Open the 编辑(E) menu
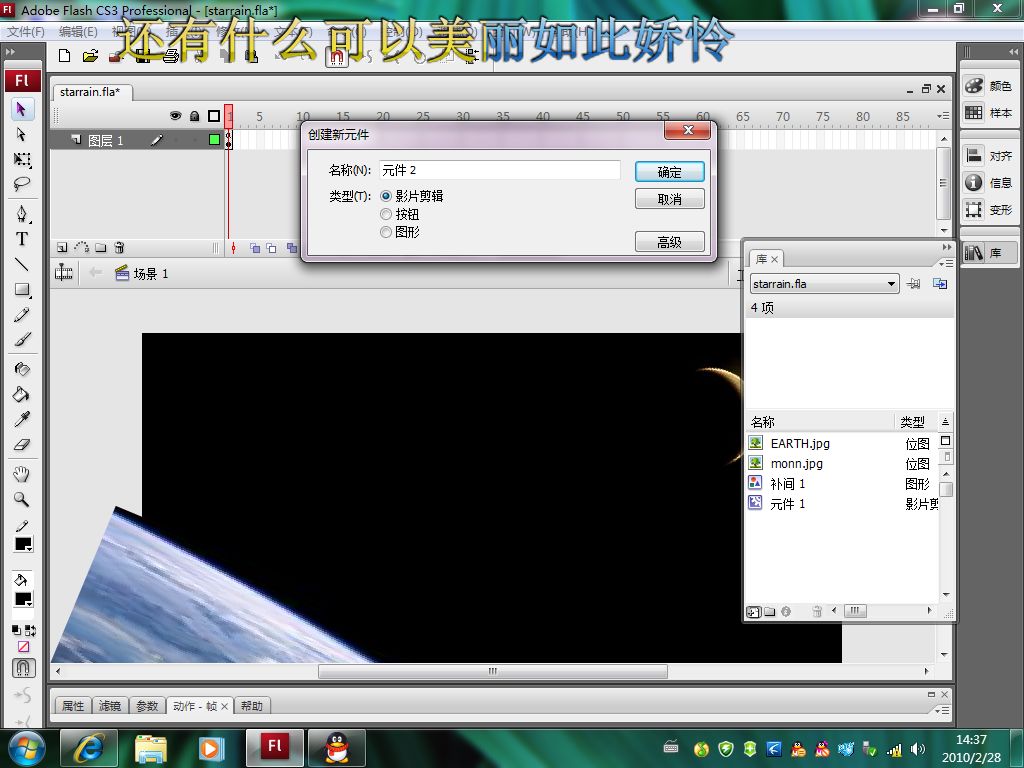 tap(78, 31)
